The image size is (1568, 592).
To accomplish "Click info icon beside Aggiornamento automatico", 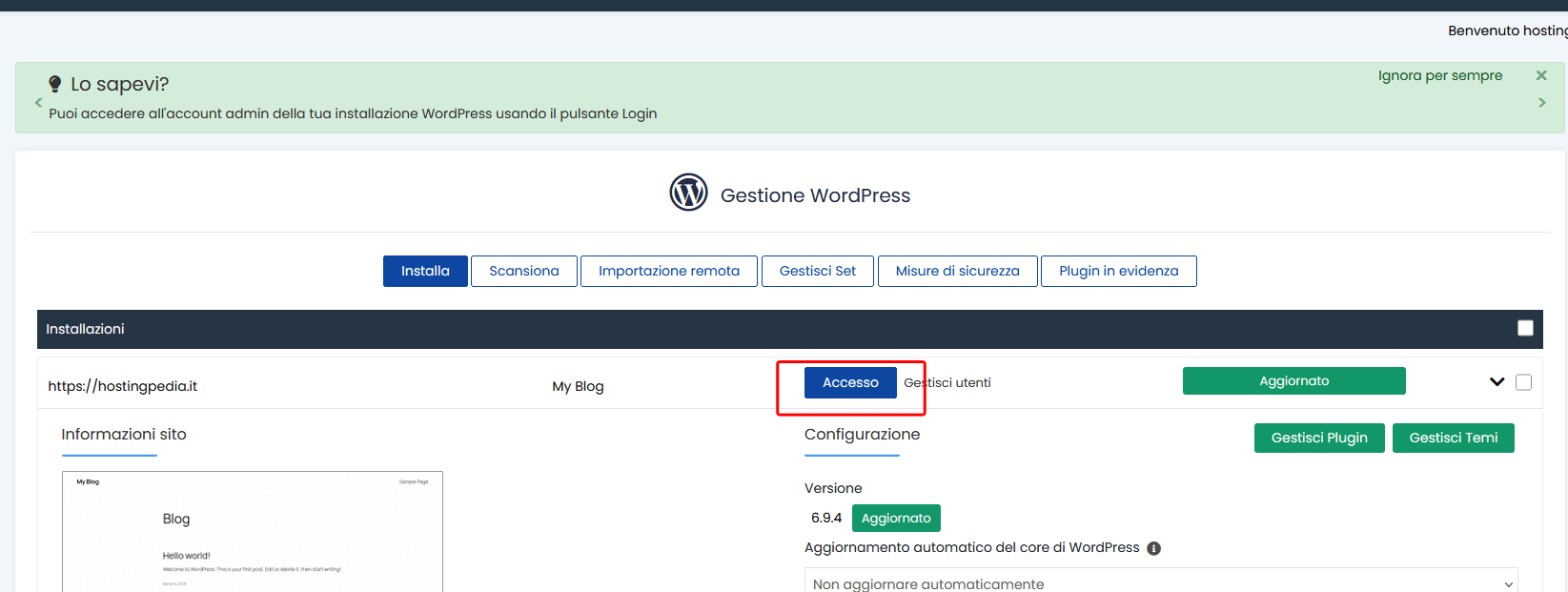I will pyautogui.click(x=1153, y=548).
